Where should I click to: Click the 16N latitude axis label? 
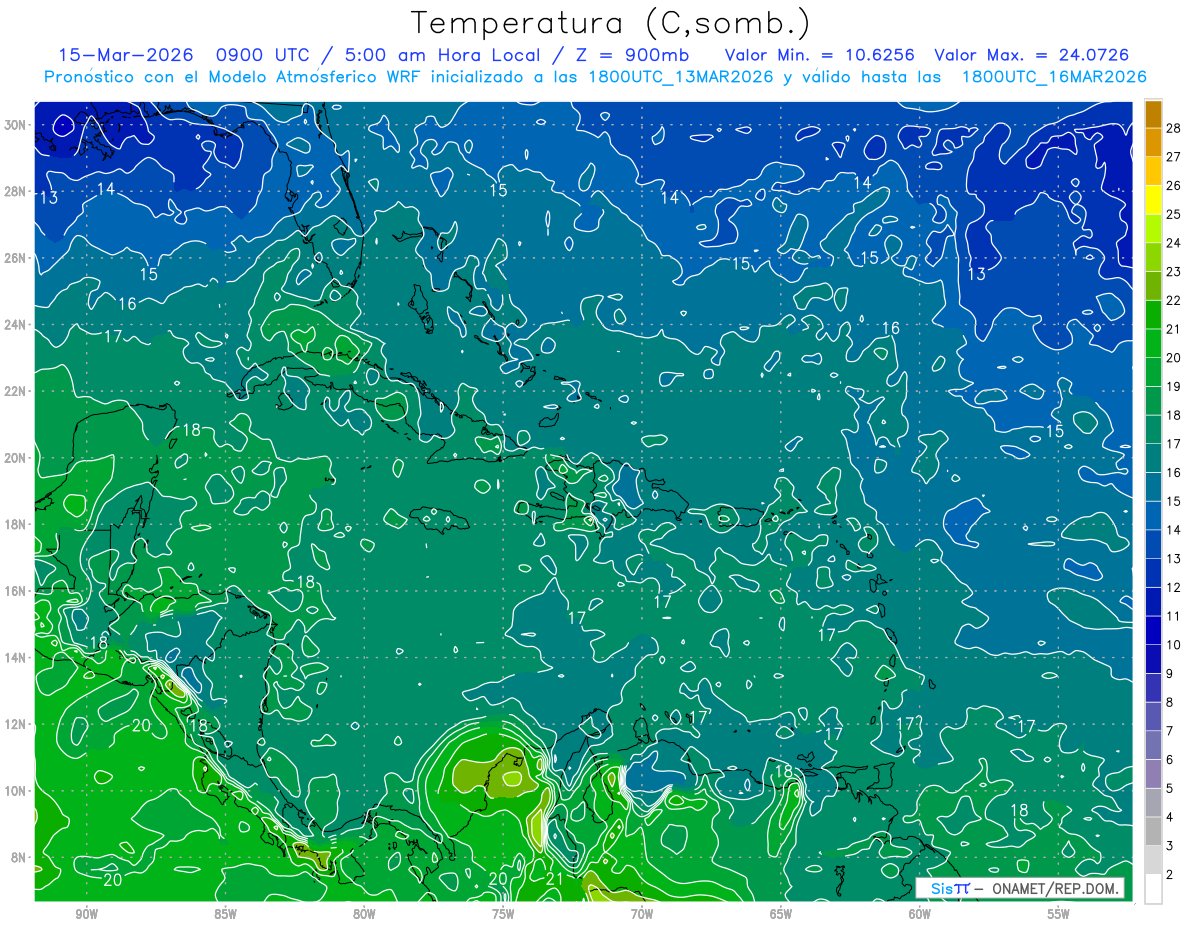click(16, 590)
